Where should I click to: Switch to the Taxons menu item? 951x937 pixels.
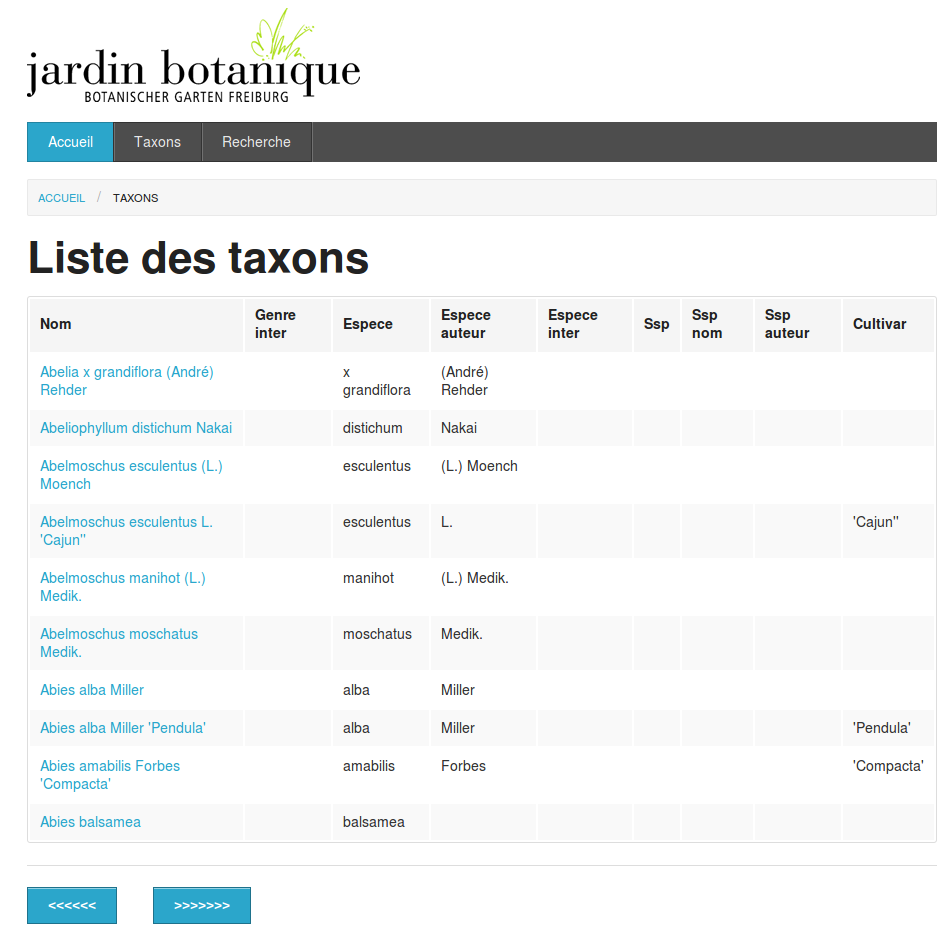(x=158, y=142)
